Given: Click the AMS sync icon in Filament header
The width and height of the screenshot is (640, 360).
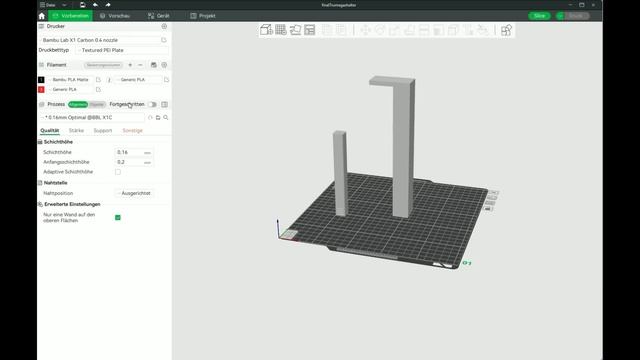Looking at the screenshot, I should pos(153,65).
